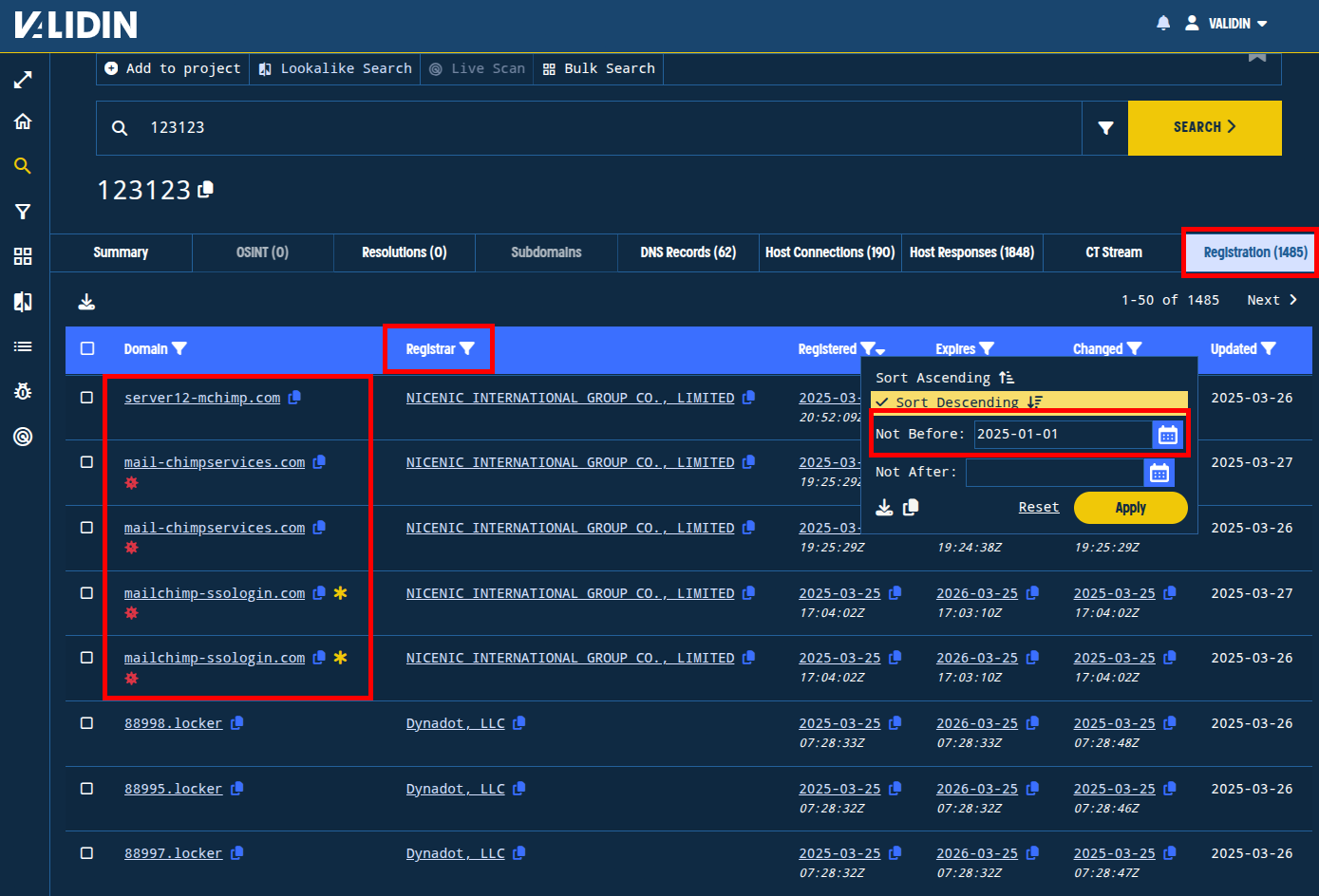Open the Updated column filter
The image size is (1319, 896).
click(x=1269, y=348)
